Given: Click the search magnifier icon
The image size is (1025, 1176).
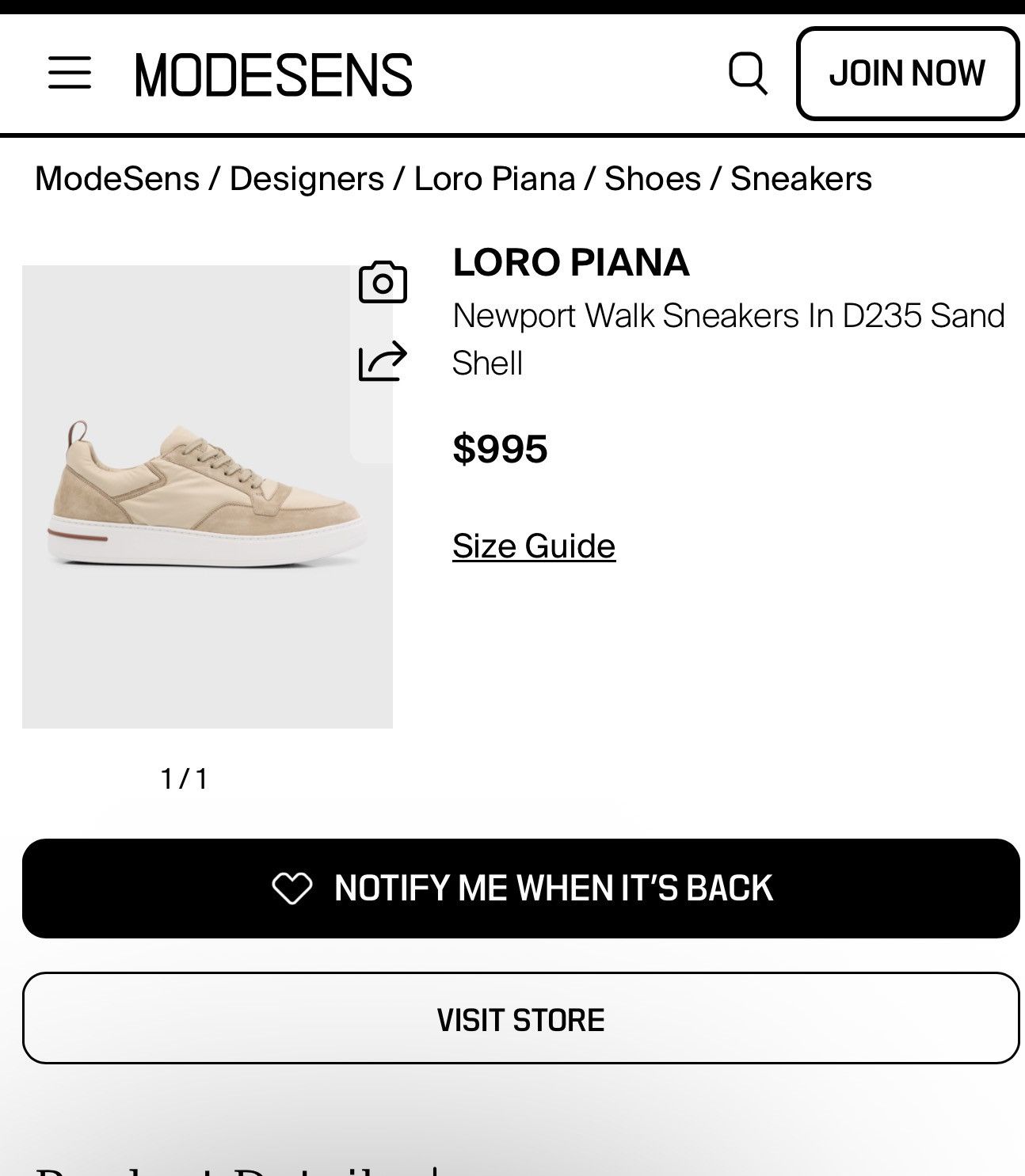Looking at the screenshot, I should tap(748, 74).
